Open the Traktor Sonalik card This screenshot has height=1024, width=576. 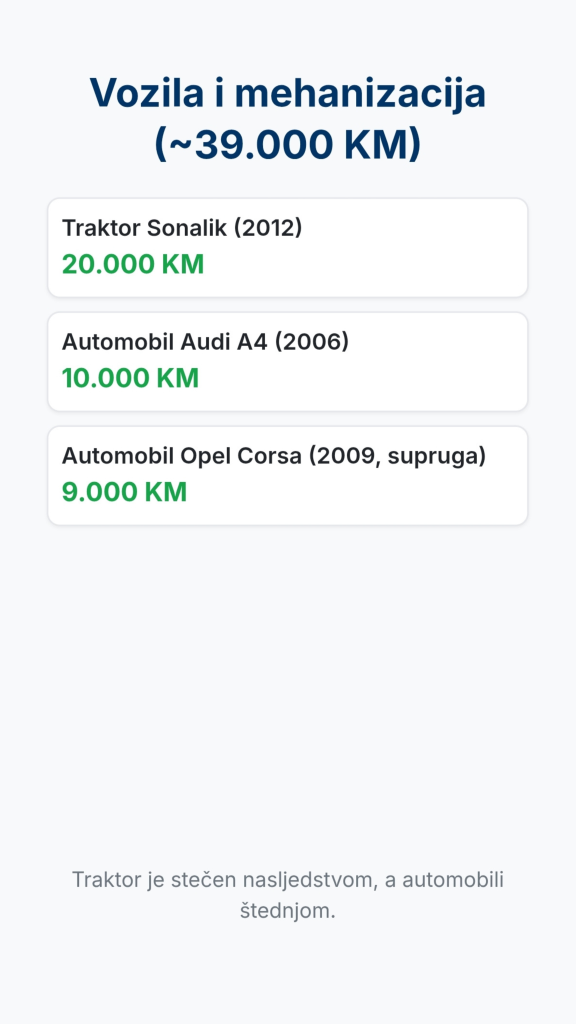287,248
